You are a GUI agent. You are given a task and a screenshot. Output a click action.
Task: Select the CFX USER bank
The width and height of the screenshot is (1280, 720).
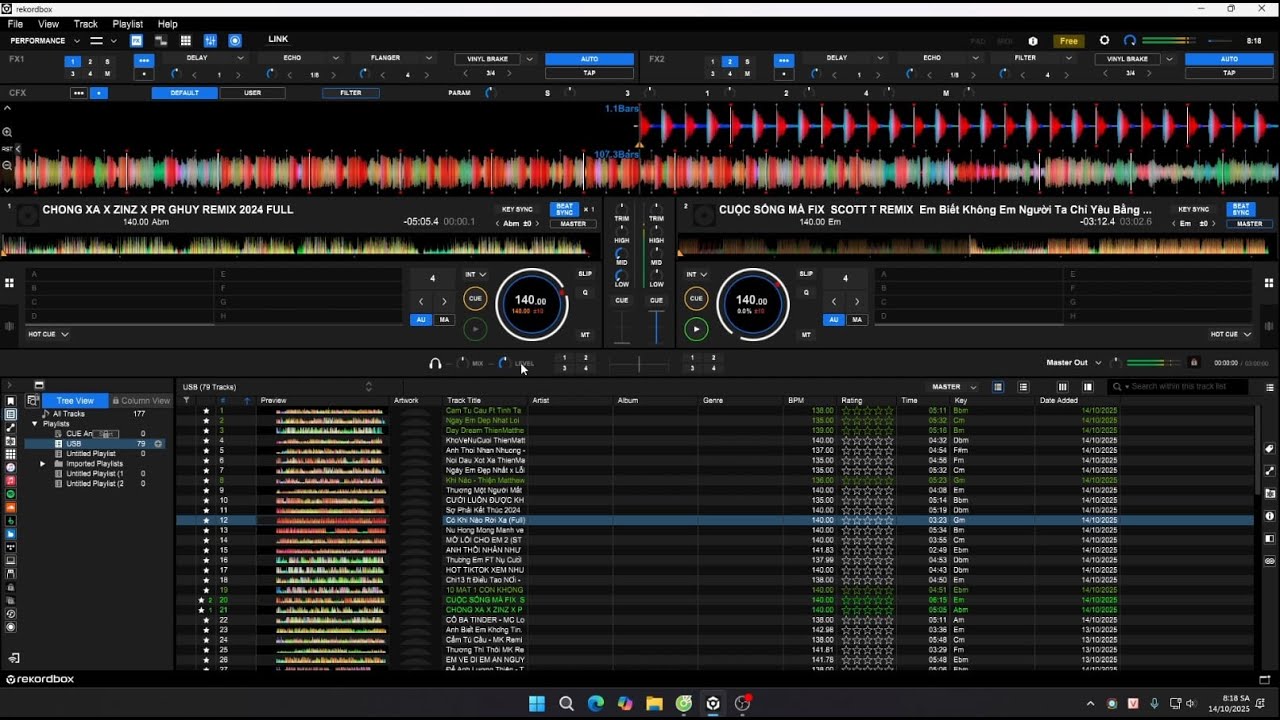[253, 93]
